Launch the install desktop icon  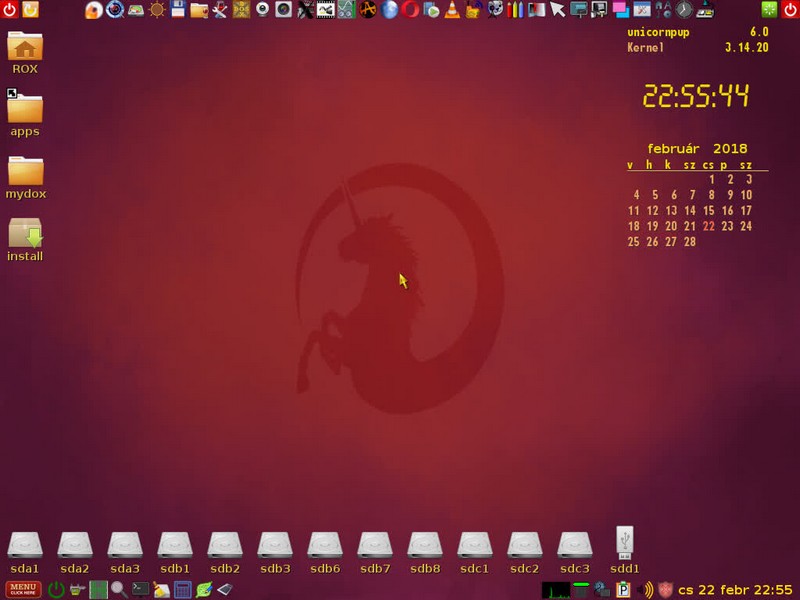(x=25, y=238)
